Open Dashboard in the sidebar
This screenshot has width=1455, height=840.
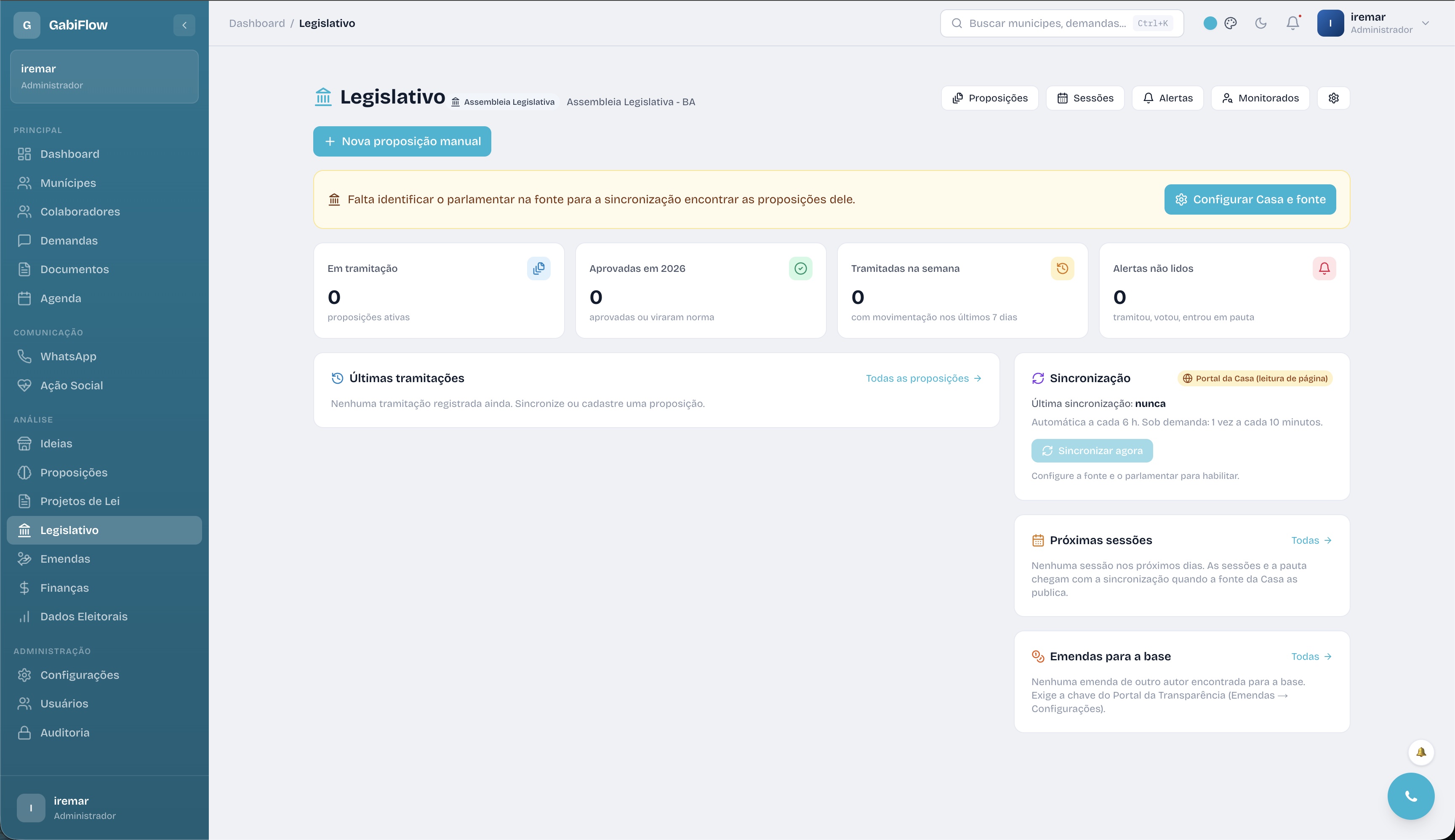coord(104,154)
